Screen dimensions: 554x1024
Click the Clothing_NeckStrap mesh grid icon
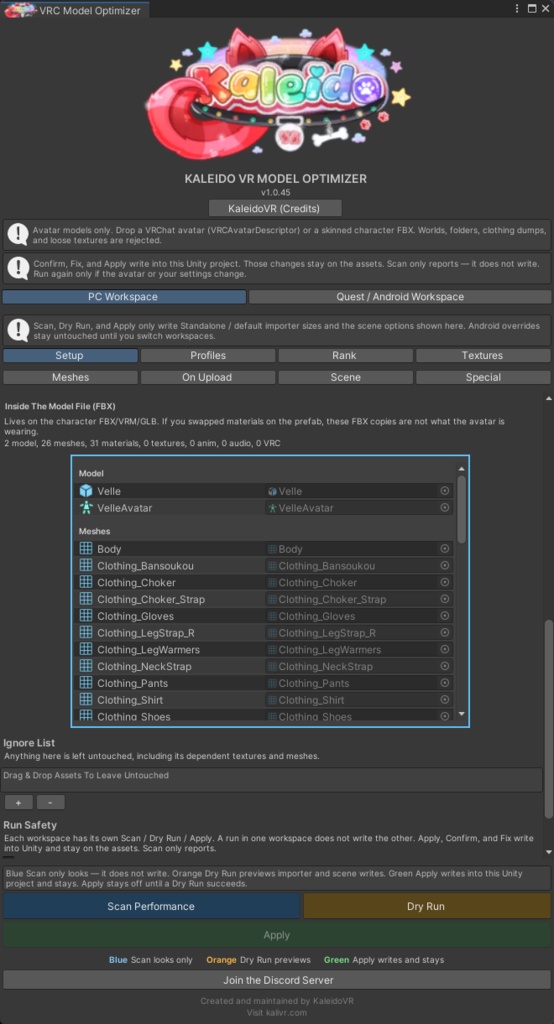(x=86, y=666)
